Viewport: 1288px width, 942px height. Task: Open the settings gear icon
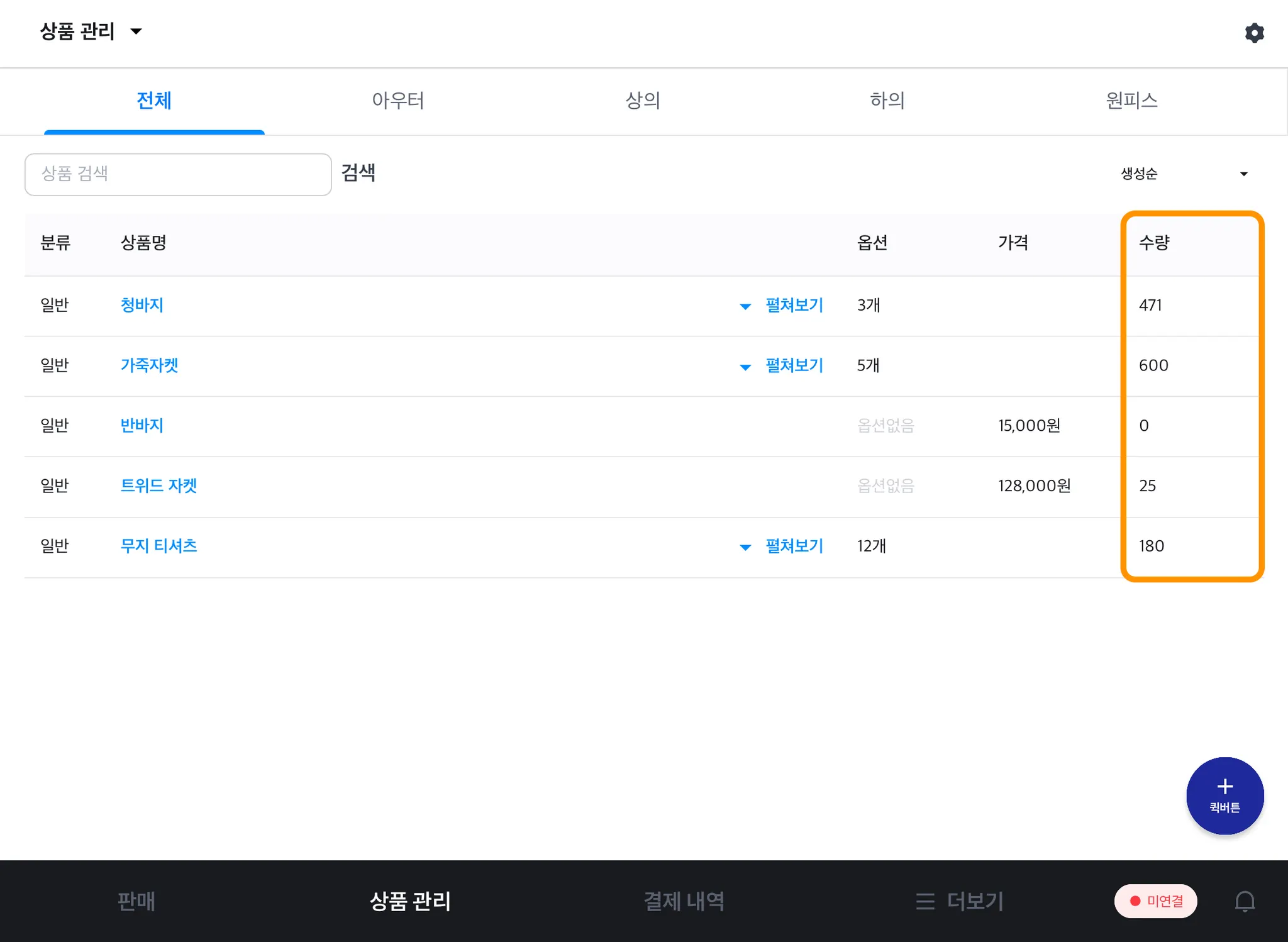[1254, 33]
